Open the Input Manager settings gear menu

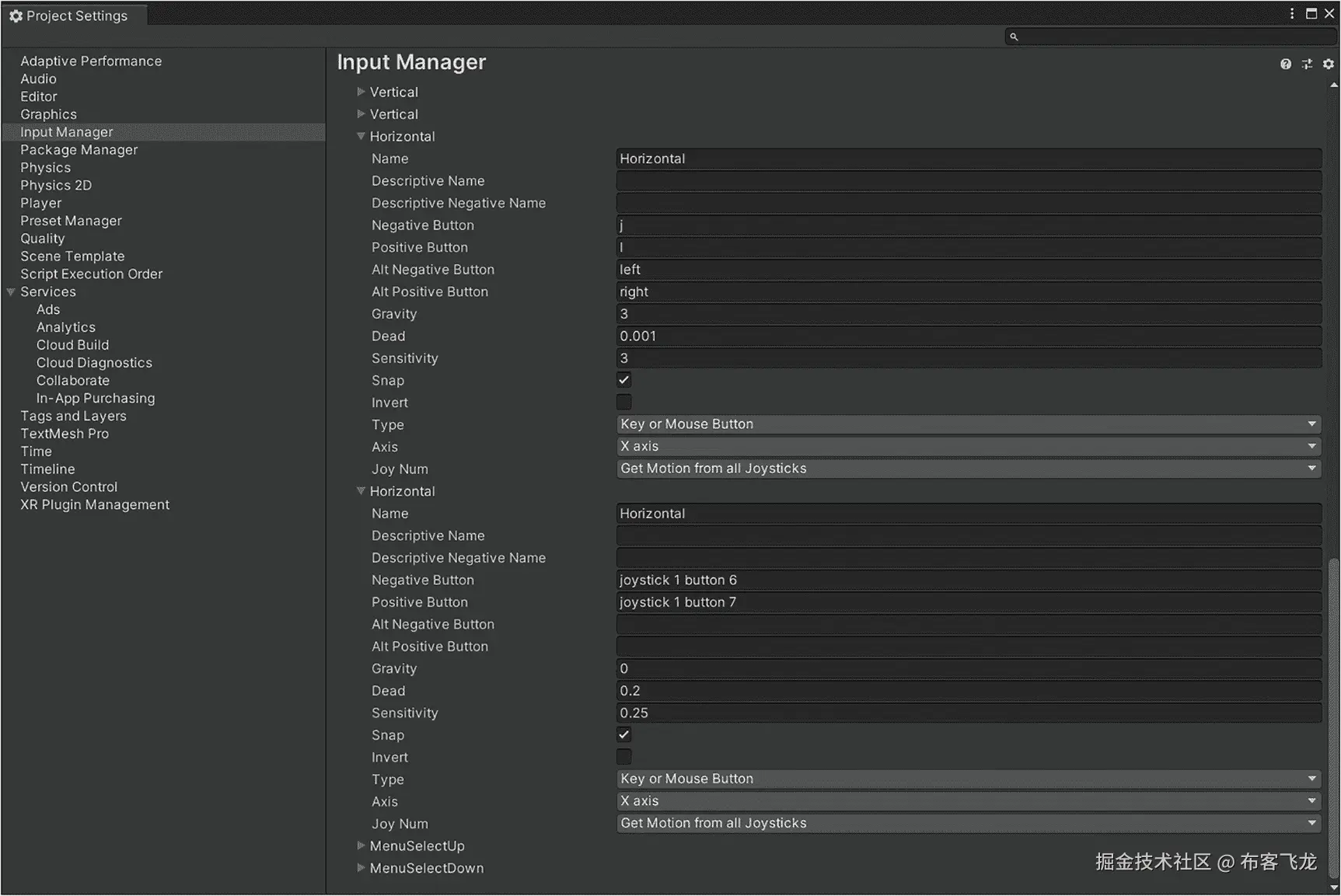point(1328,64)
